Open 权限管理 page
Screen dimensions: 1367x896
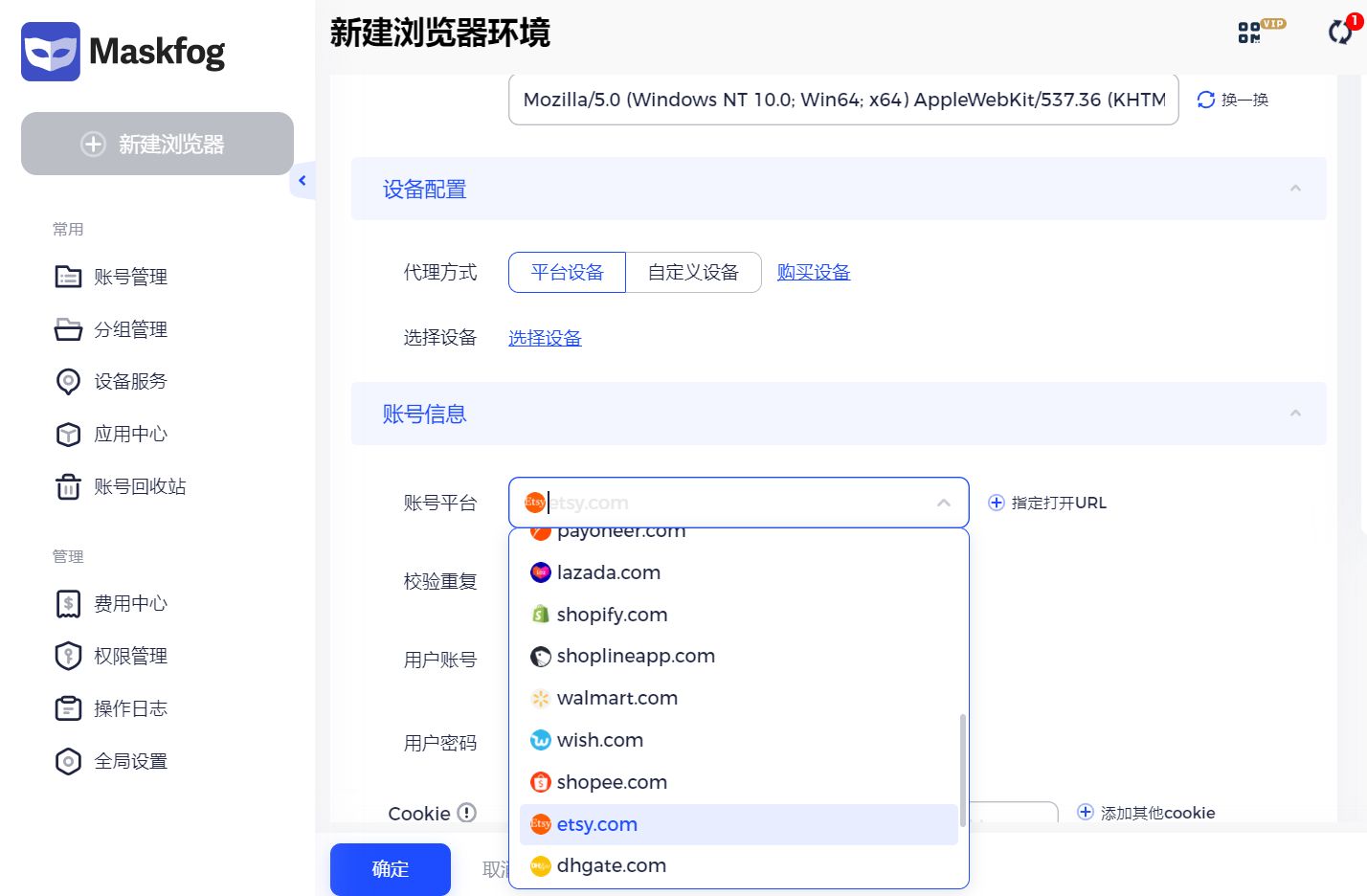tap(130, 656)
